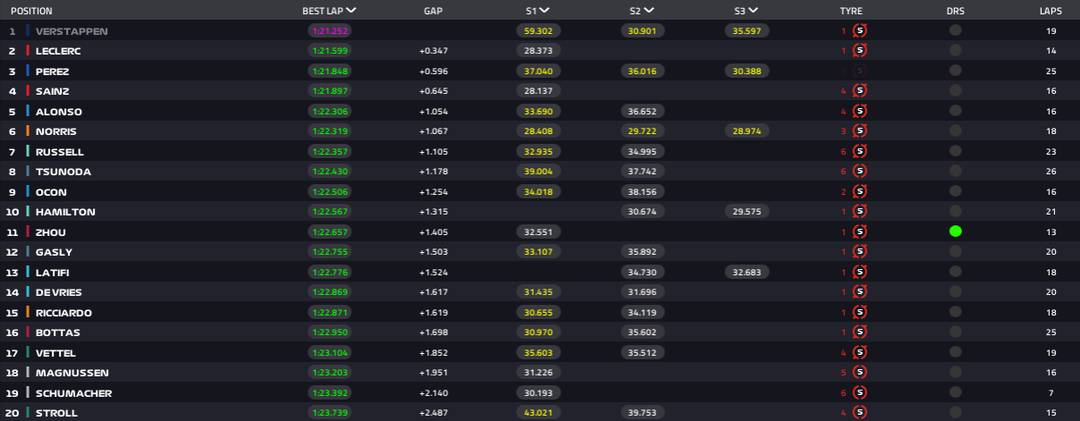Click Perez's S2 time 36.016
This screenshot has height=421, width=1080.
coord(643,71)
